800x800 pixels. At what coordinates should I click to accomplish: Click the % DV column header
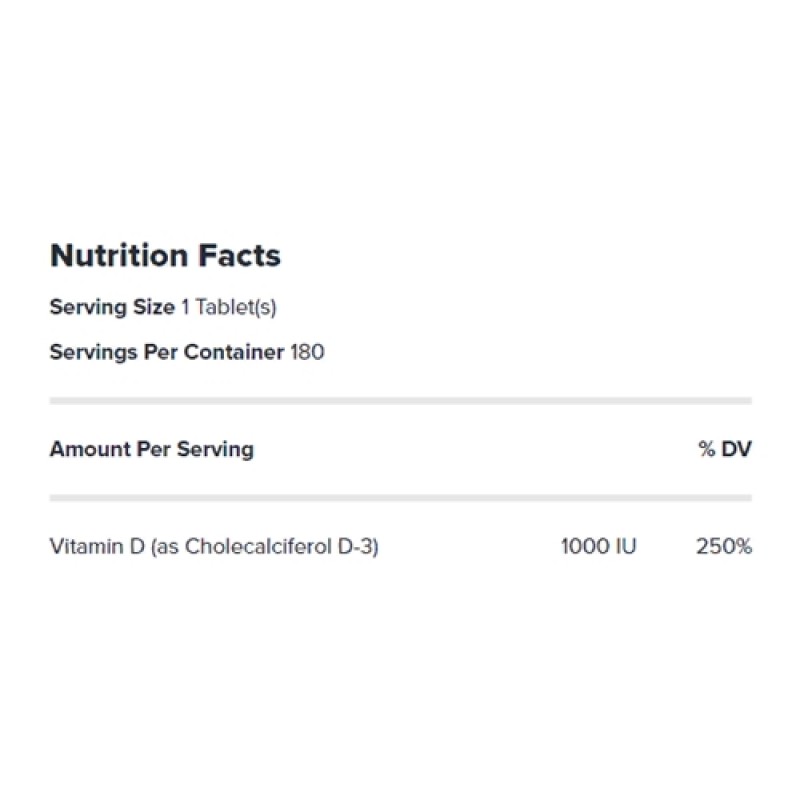725,449
